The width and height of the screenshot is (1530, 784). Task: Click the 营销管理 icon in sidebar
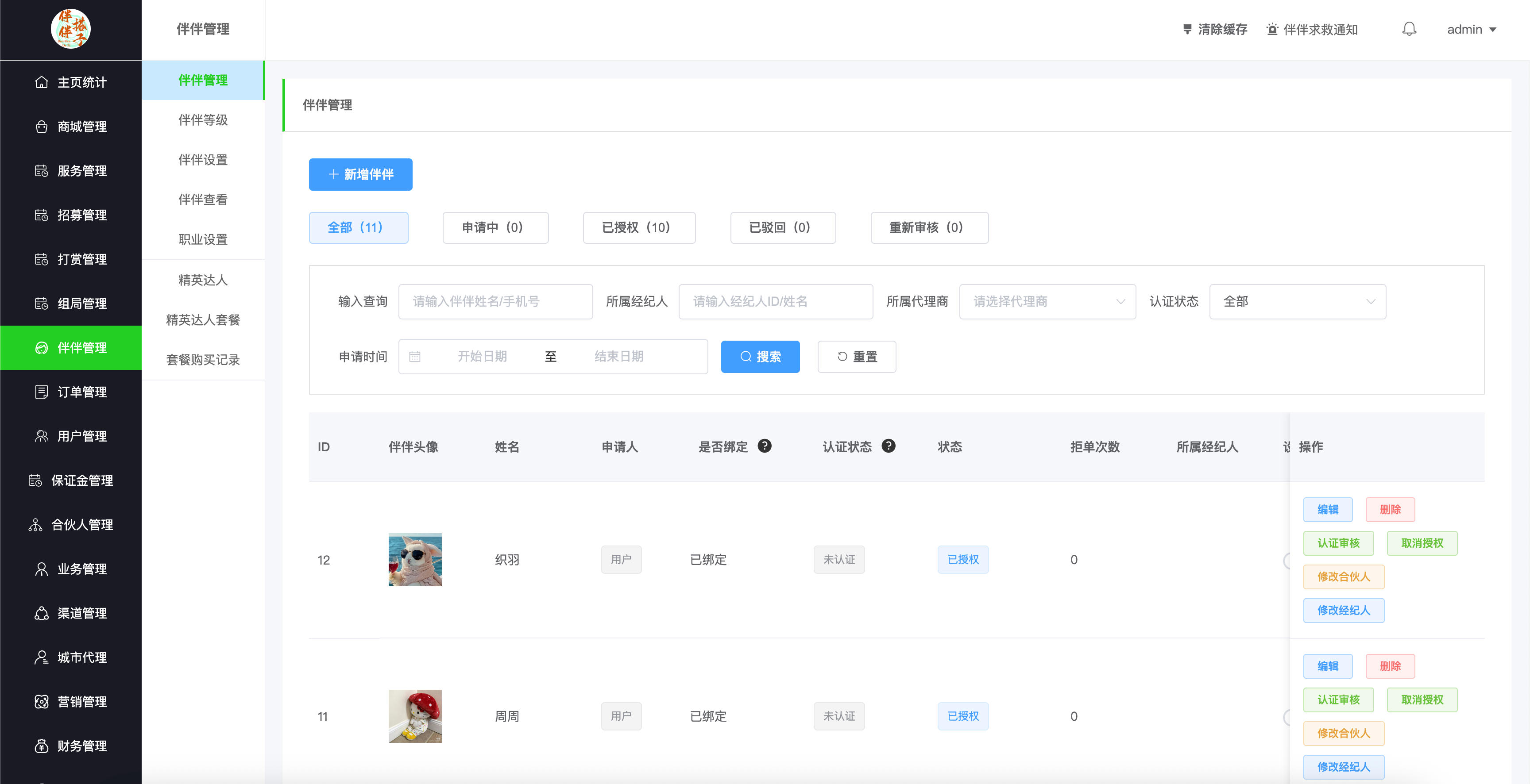click(41, 702)
